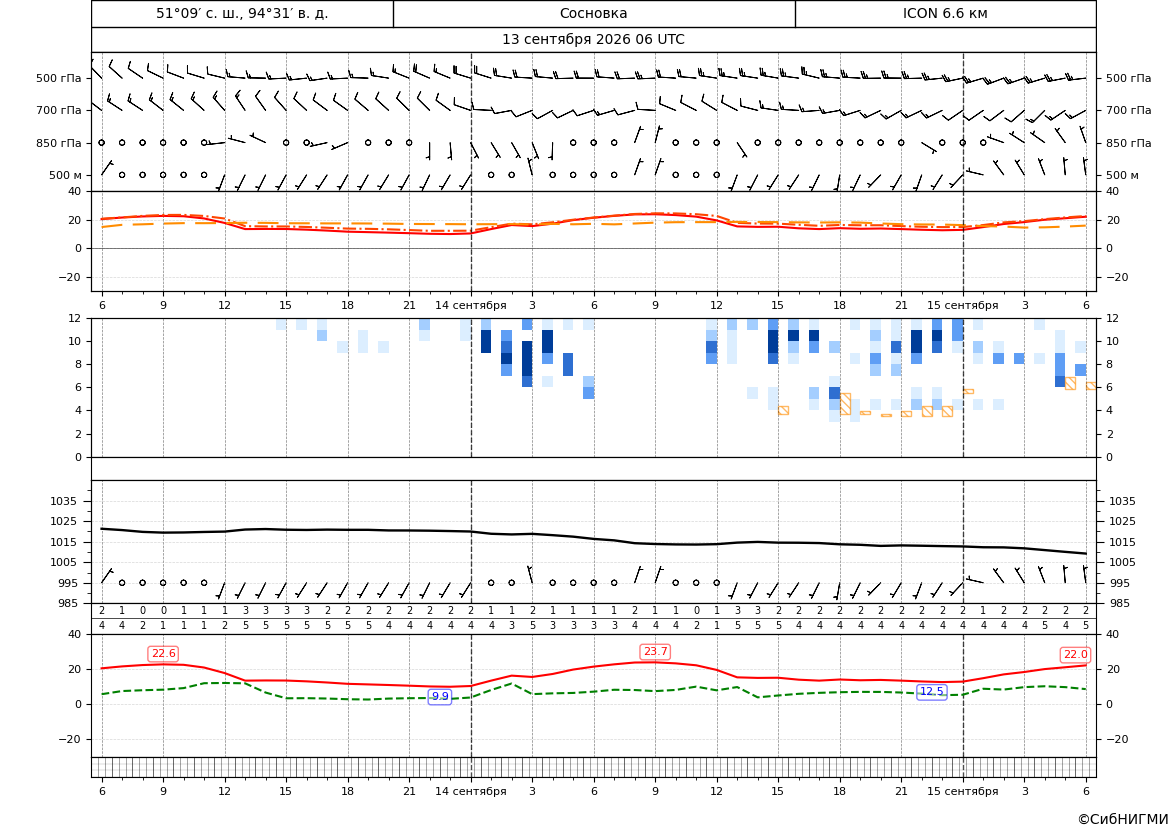Click the 13 сентября 2026 06 UTC heading
The height and width of the screenshot is (827, 1169).
(x=593, y=40)
